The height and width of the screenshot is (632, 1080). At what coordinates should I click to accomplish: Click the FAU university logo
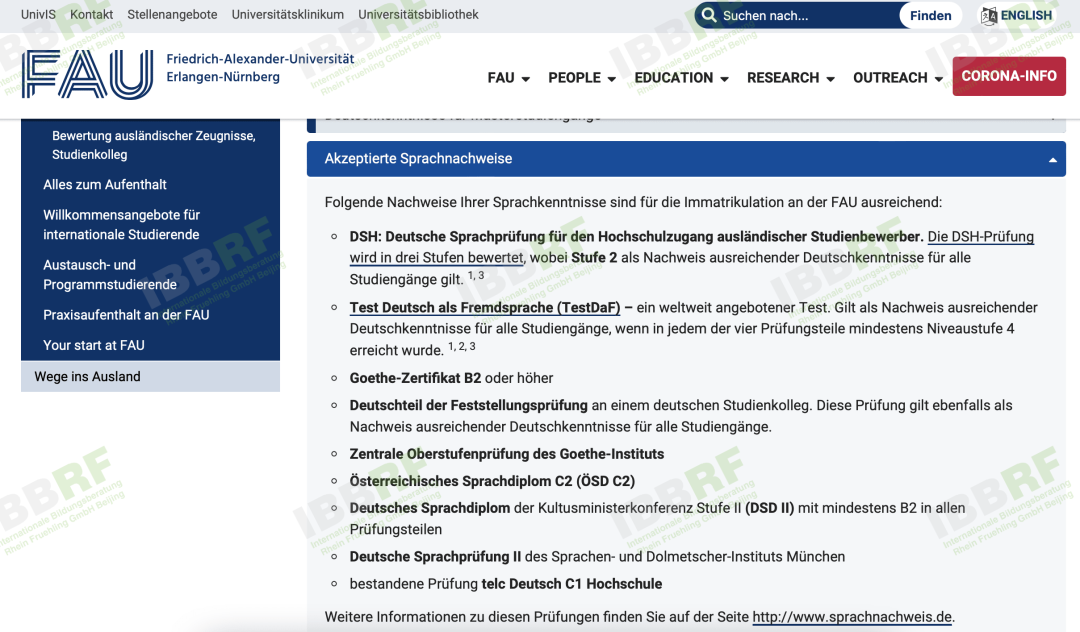tap(87, 74)
